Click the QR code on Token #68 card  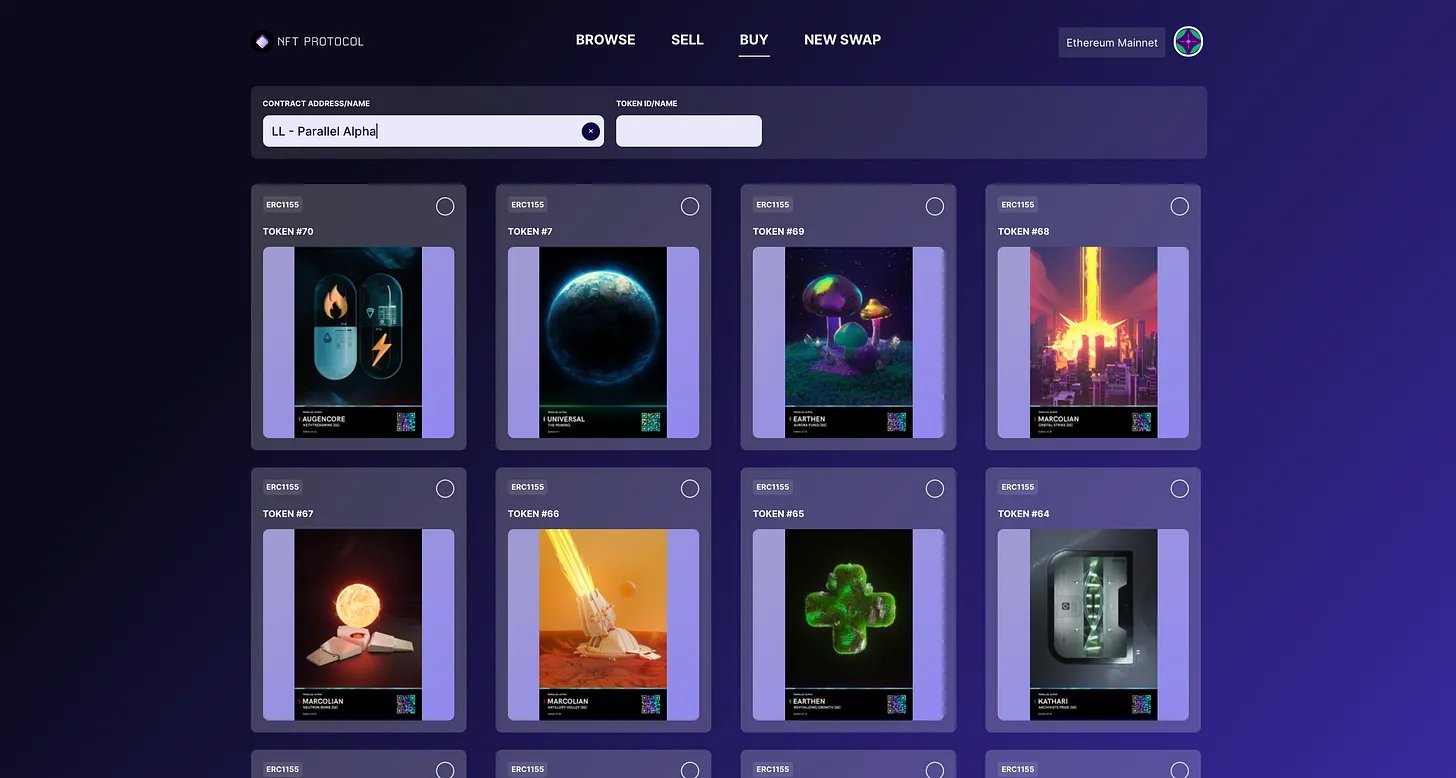tap(1141, 422)
